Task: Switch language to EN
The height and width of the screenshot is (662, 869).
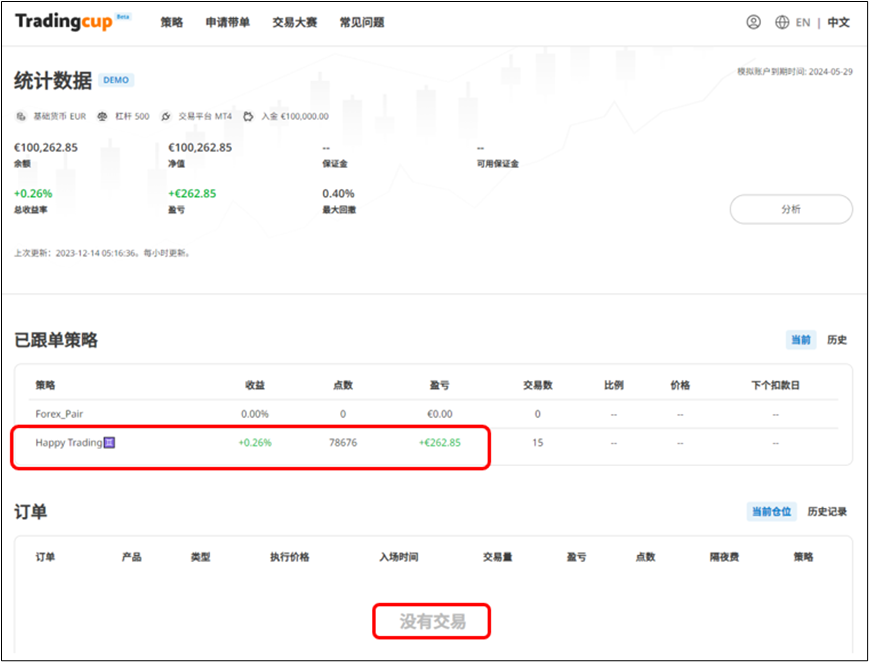Action: coord(803,22)
